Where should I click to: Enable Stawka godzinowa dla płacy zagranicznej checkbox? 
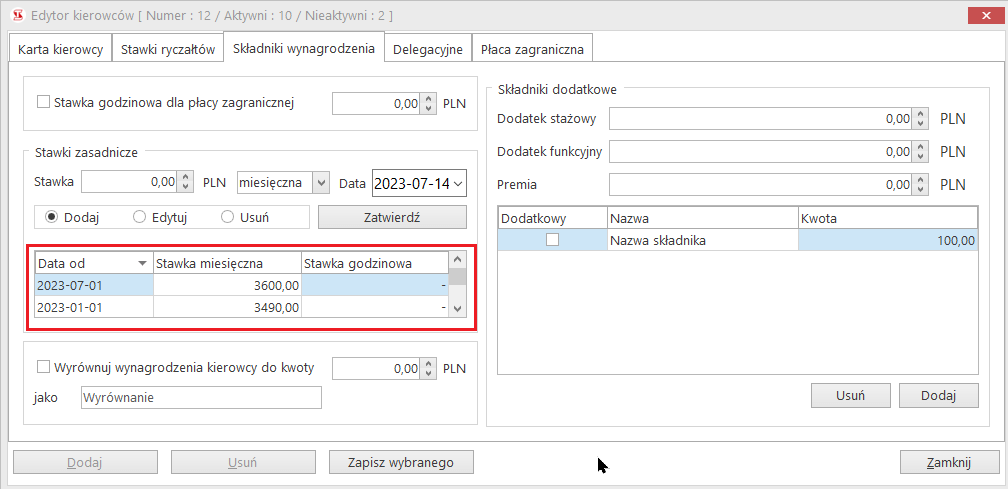44,102
